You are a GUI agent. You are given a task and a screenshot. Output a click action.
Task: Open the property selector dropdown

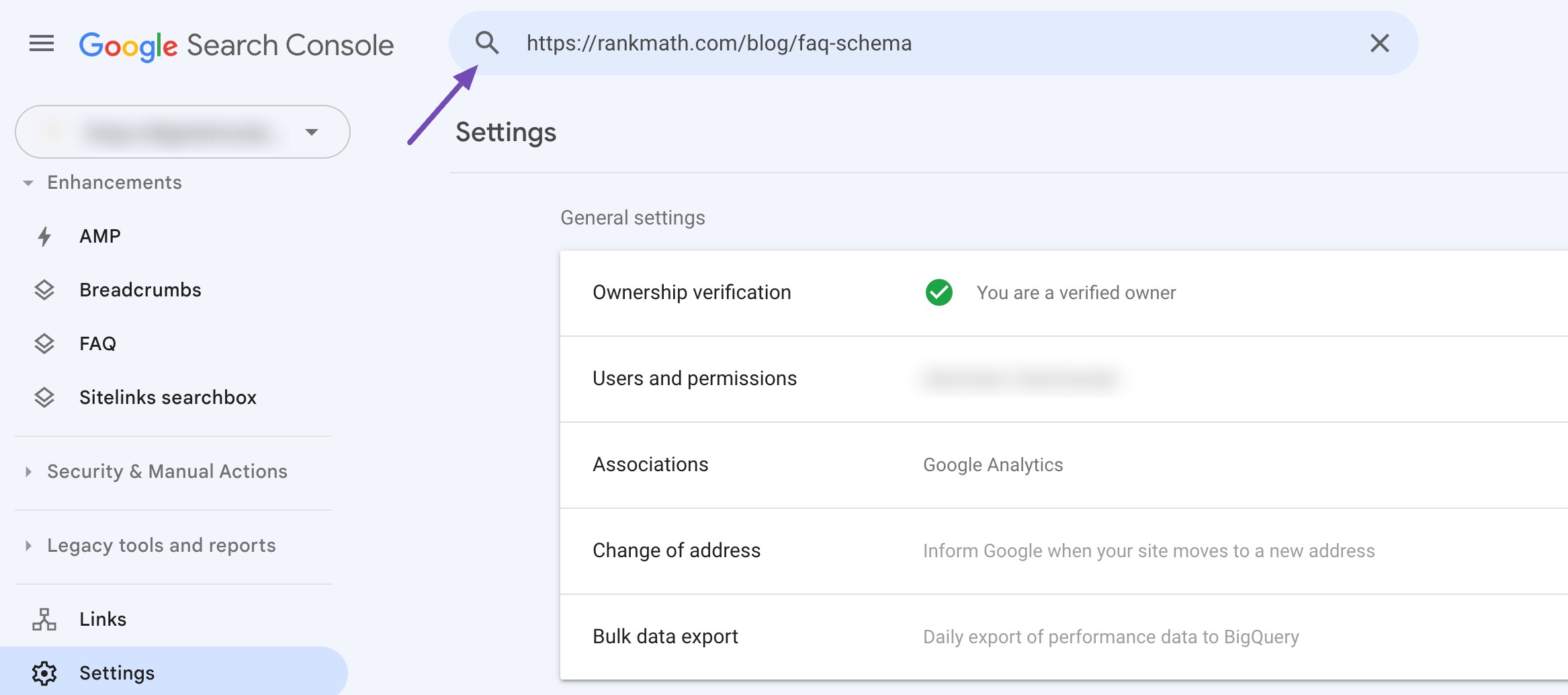(183, 132)
